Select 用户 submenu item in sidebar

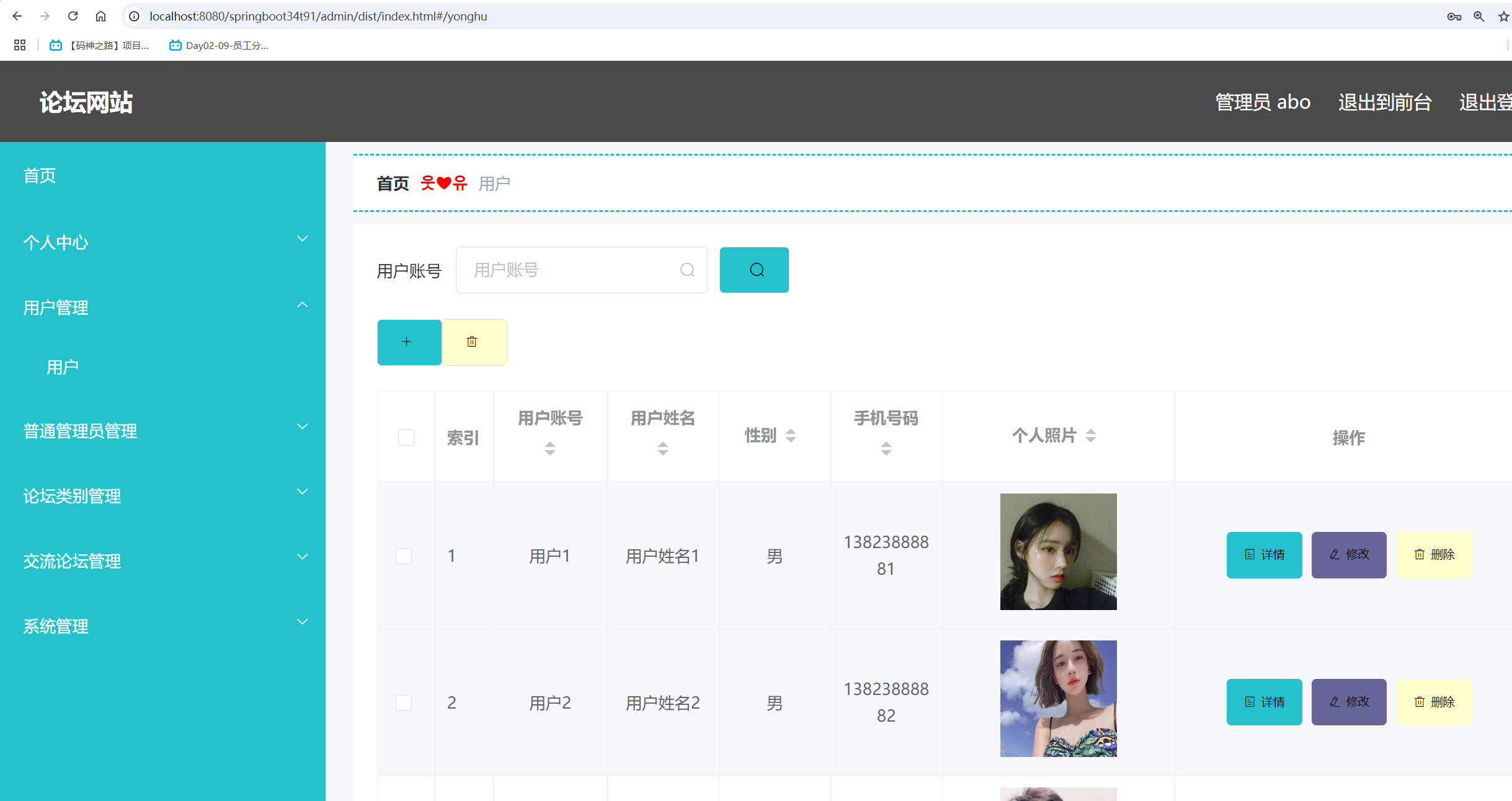click(63, 367)
